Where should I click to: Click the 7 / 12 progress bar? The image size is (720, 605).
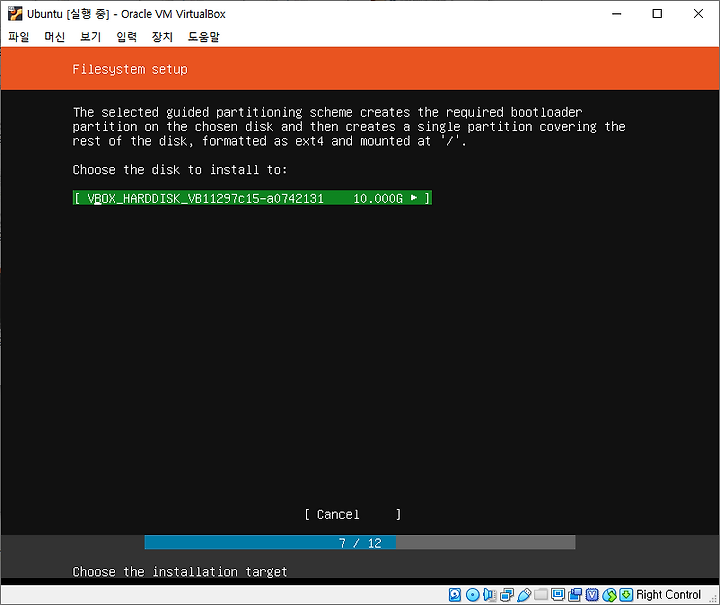[x=360, y=543]
